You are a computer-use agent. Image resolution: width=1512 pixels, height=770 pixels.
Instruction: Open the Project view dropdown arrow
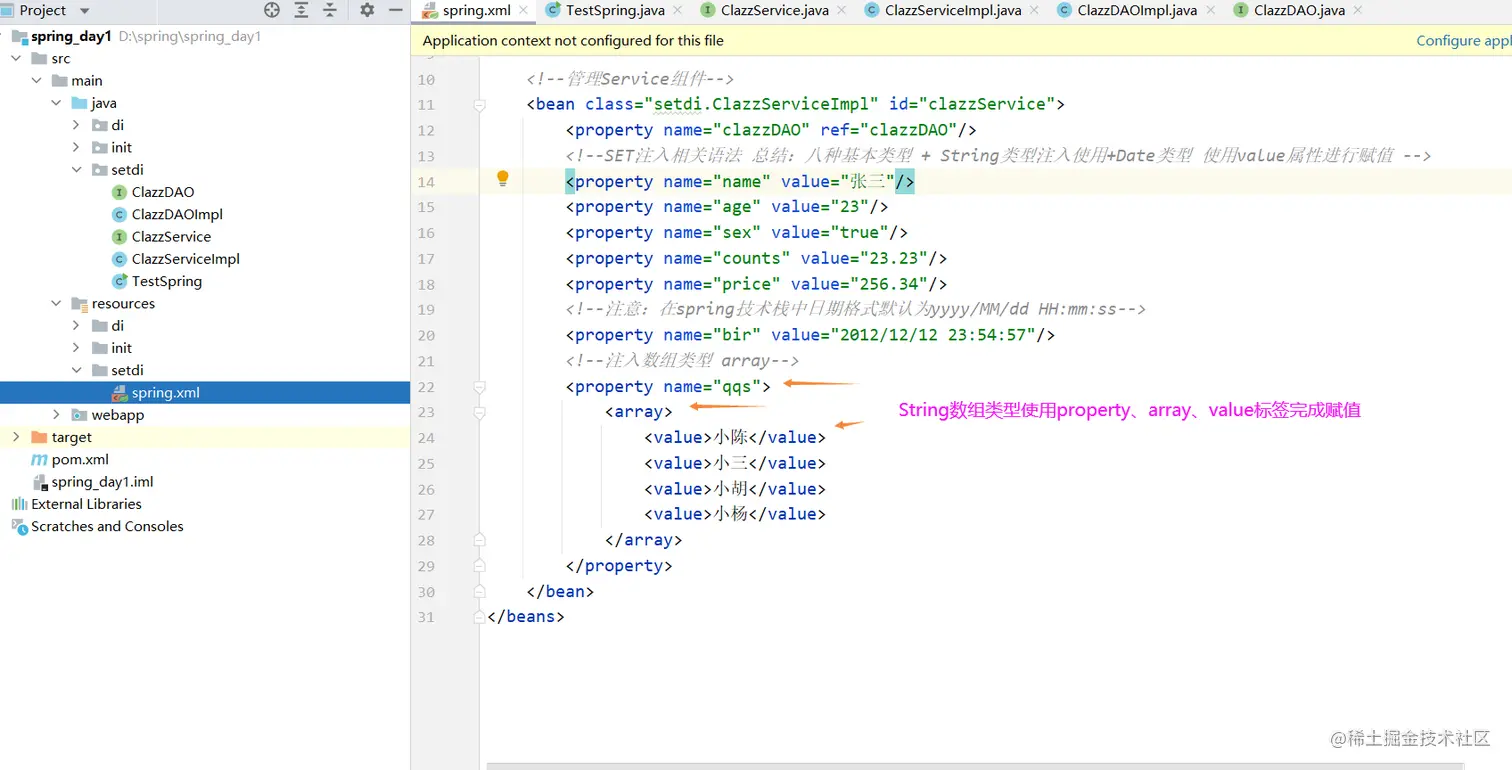pos(84,11)
